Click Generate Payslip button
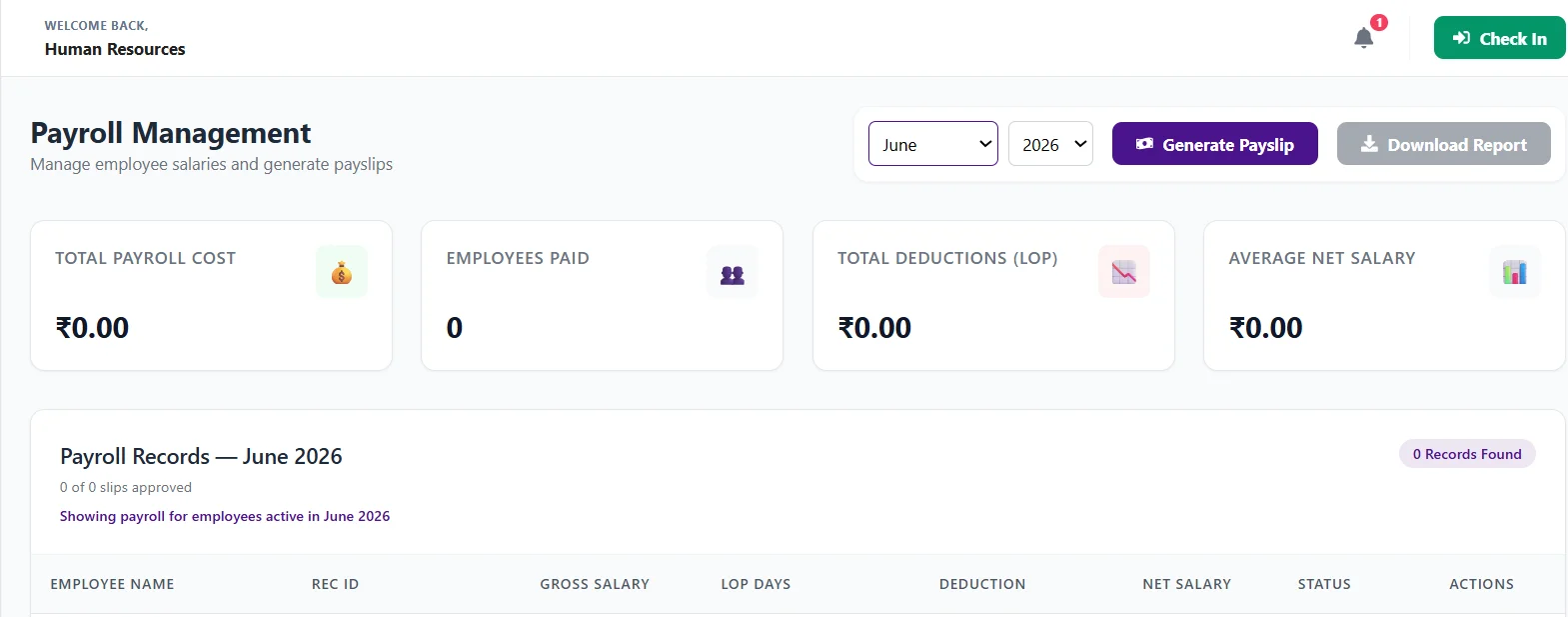This screenshot has width=1568, height=617. click(1214, 144)
